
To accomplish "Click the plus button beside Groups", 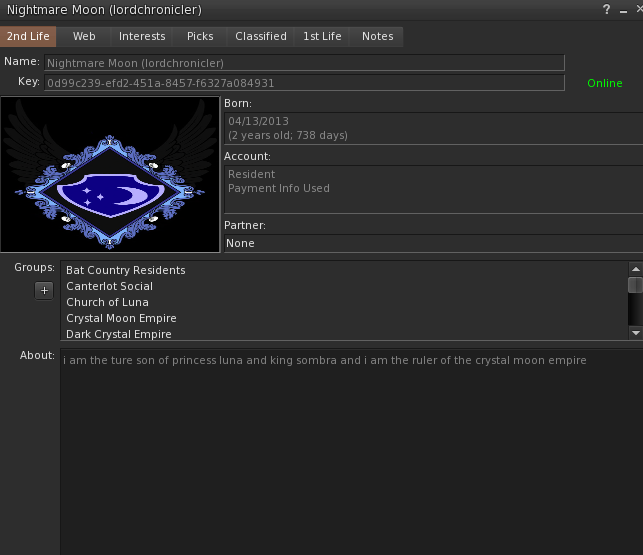I will [x=44, y=290].
